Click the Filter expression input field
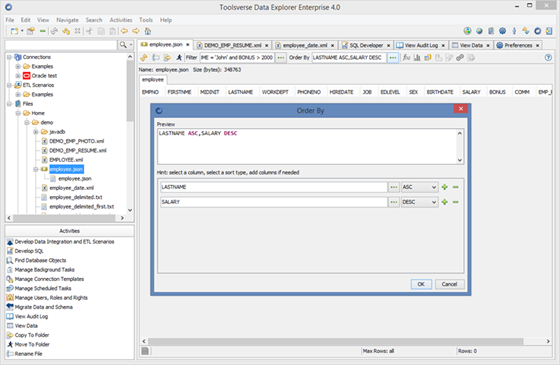This screenshot has width=560, height=365. tap(237, 58)
